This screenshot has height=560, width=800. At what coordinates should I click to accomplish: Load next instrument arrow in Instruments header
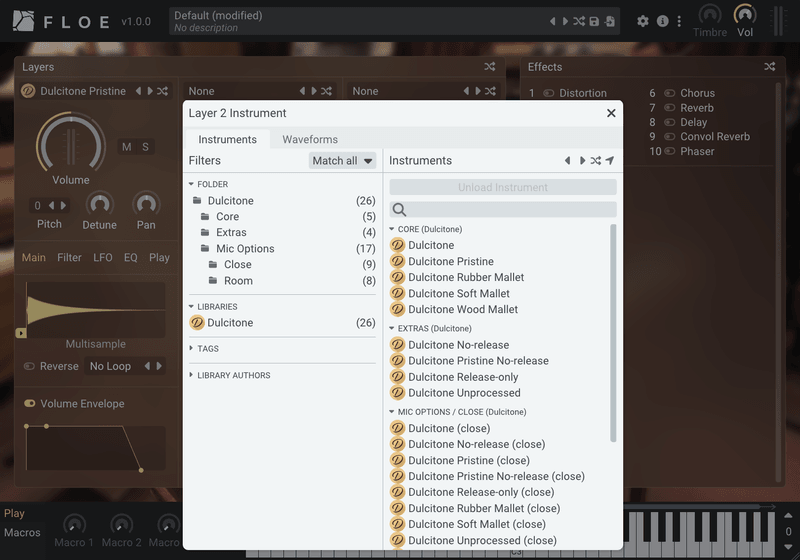pos(582,161)
